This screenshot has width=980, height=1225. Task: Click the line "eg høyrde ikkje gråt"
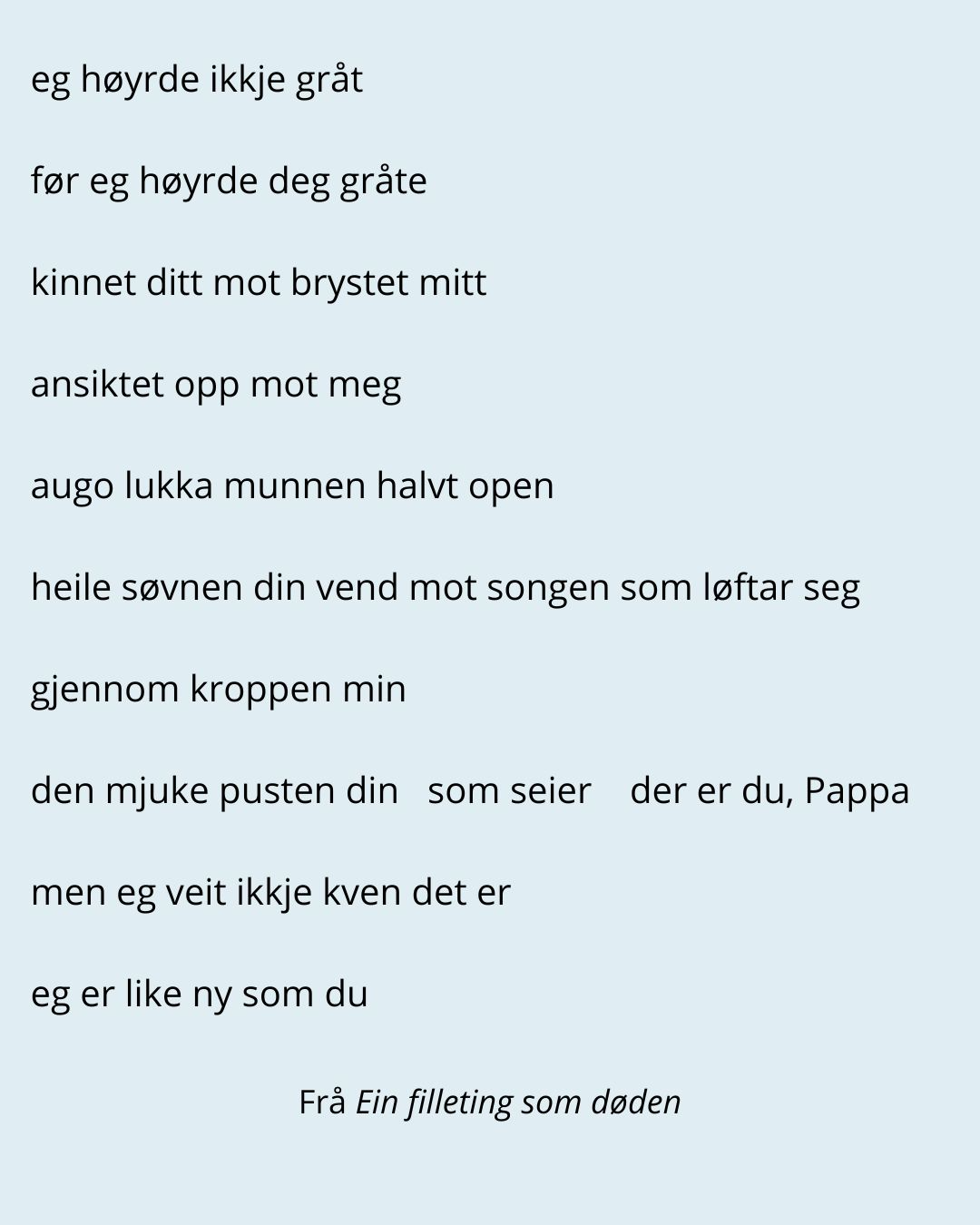tap(196, 80)
